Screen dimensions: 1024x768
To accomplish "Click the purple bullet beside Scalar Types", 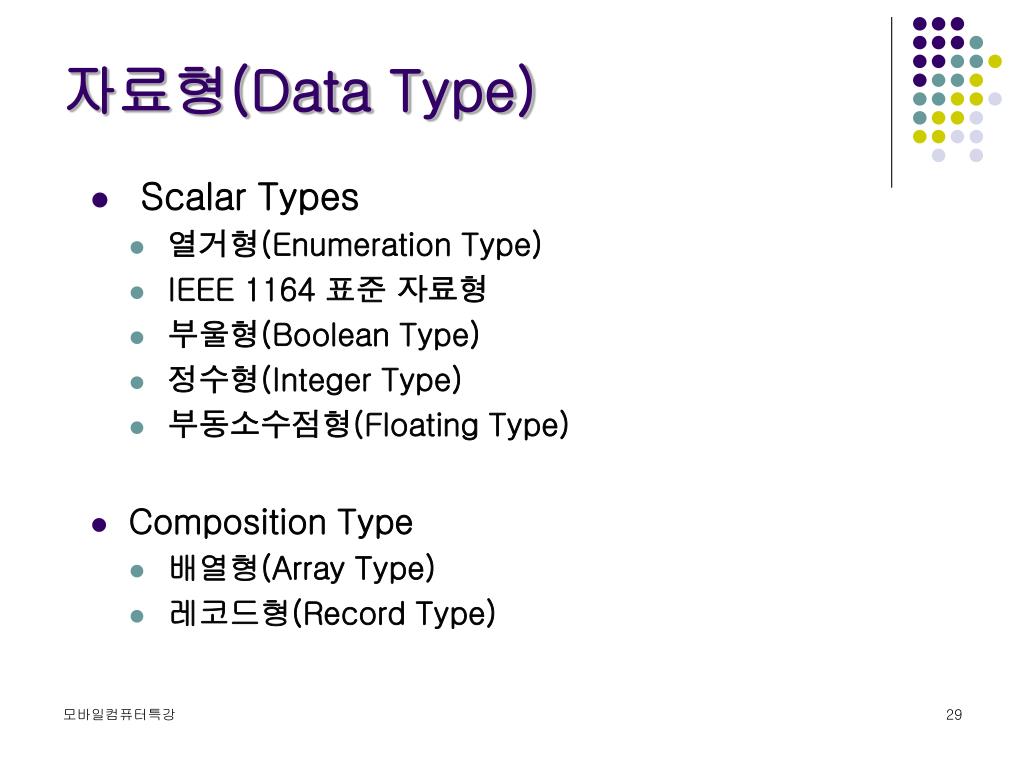I will [x=99, y=199].
